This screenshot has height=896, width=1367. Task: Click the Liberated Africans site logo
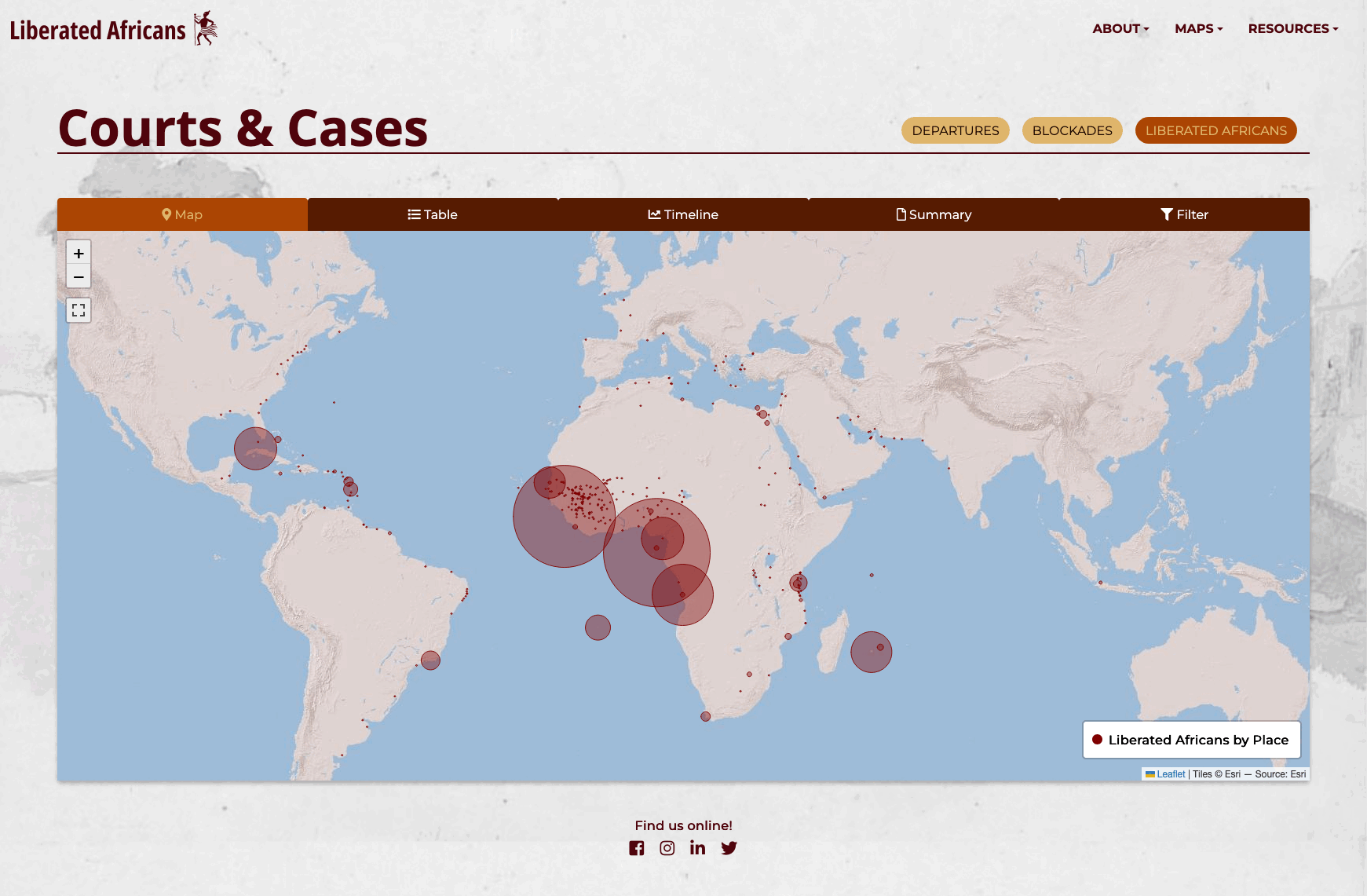coord(114,29)
